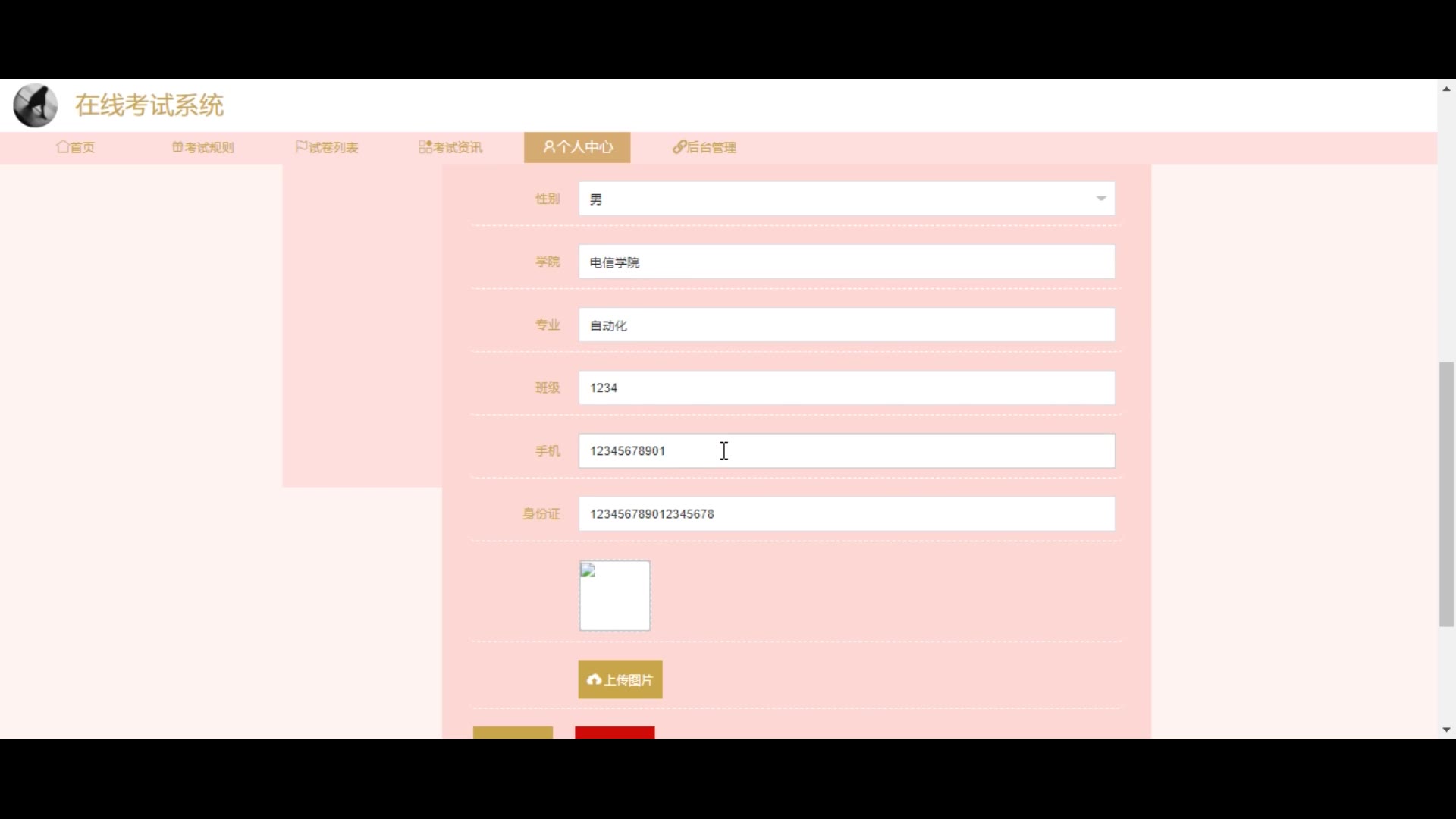Click the broken avatar image thumbnail
The image size is (1456, 819).
(x=614, y=596)
